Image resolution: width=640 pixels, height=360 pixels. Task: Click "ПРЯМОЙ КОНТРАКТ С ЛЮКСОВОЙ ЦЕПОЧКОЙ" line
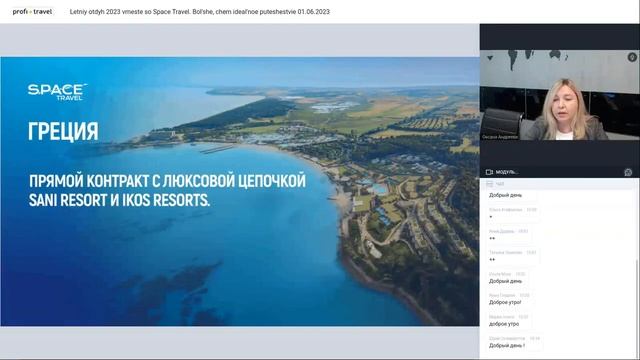click(x=167, y=181)
